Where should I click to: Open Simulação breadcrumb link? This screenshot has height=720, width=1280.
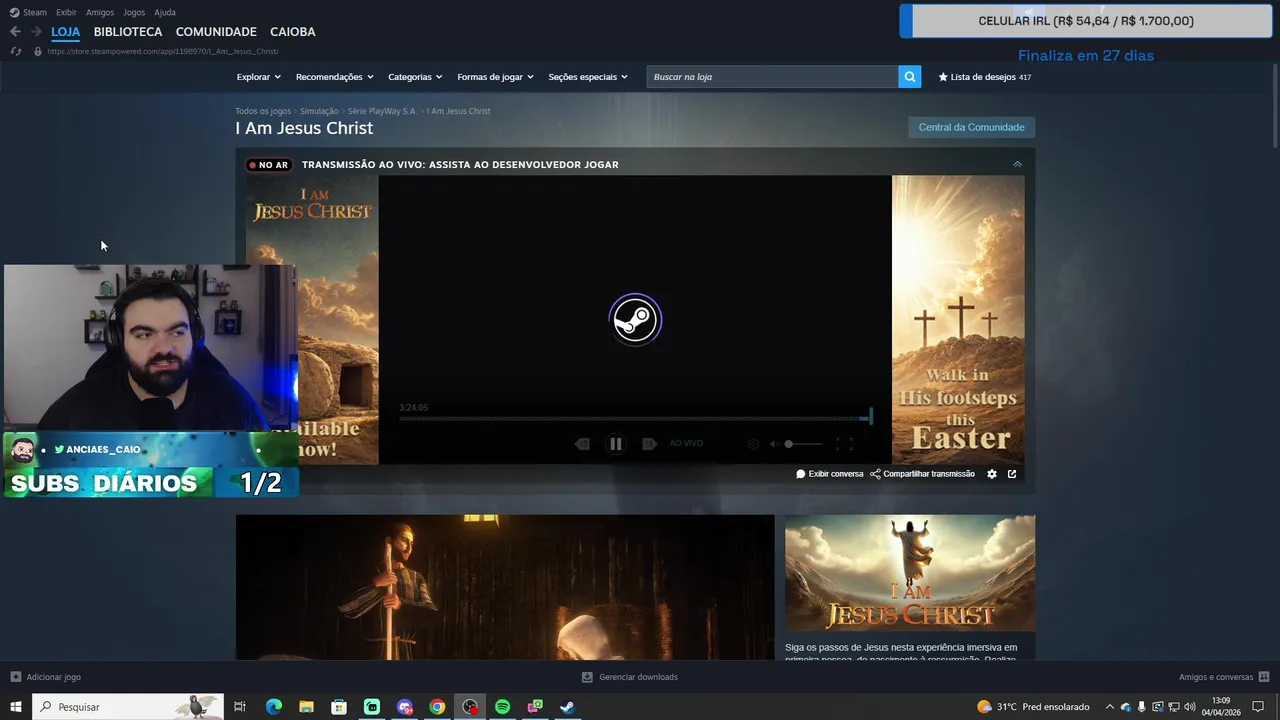tap(319, 111)
